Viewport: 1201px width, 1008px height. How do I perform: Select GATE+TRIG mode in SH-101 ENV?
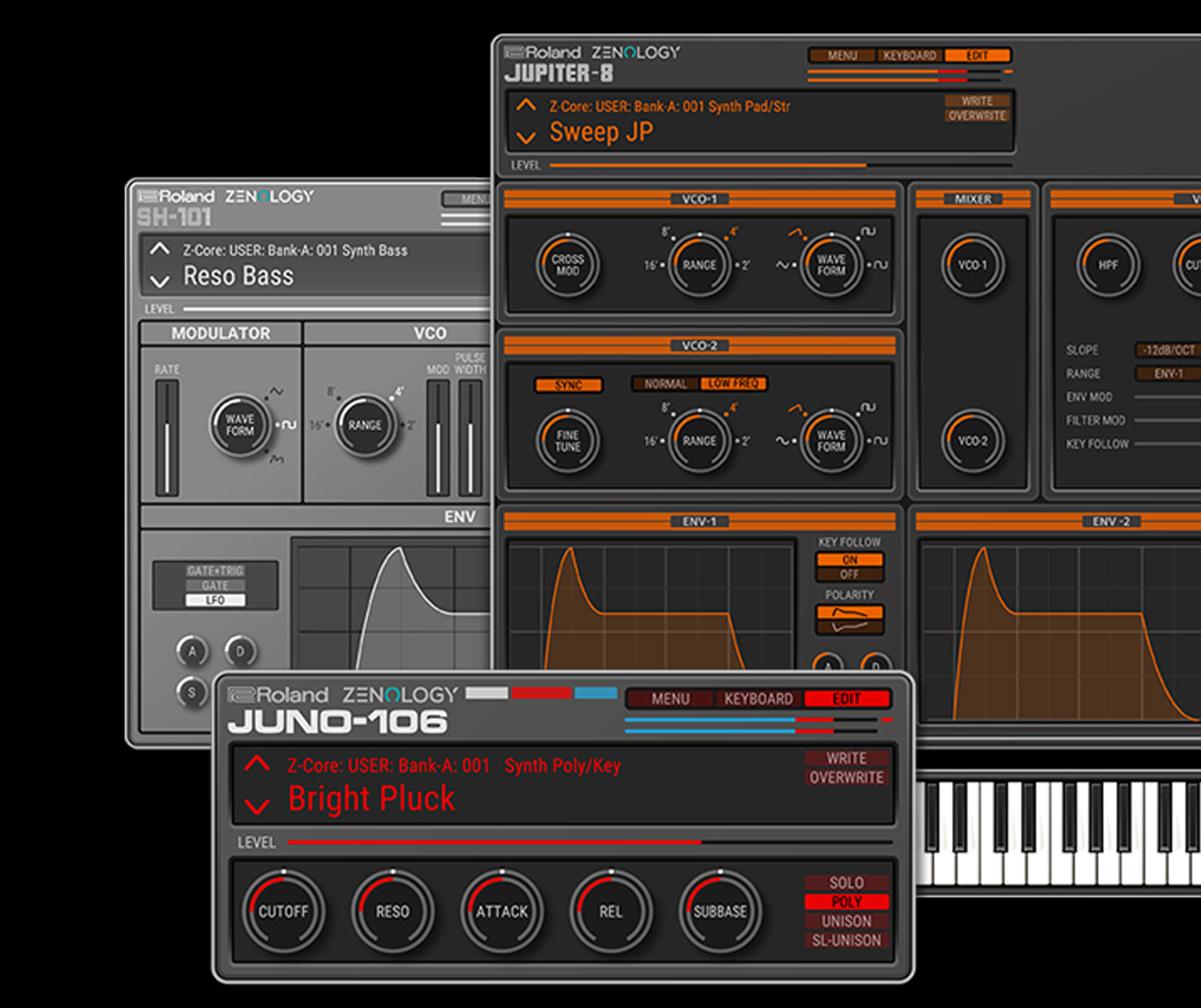(215, 570)
